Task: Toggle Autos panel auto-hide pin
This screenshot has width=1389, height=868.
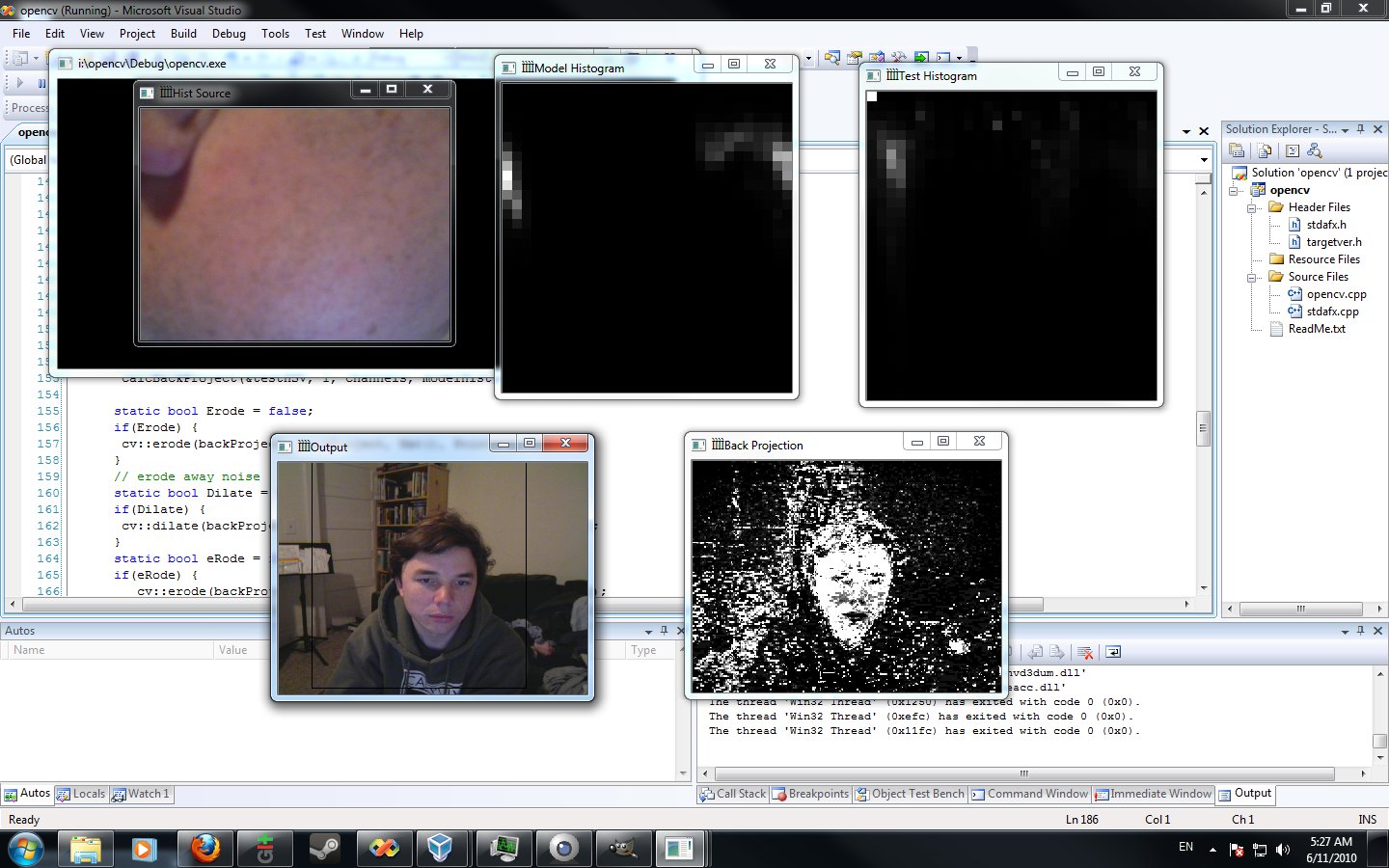Action: [664, 631]
